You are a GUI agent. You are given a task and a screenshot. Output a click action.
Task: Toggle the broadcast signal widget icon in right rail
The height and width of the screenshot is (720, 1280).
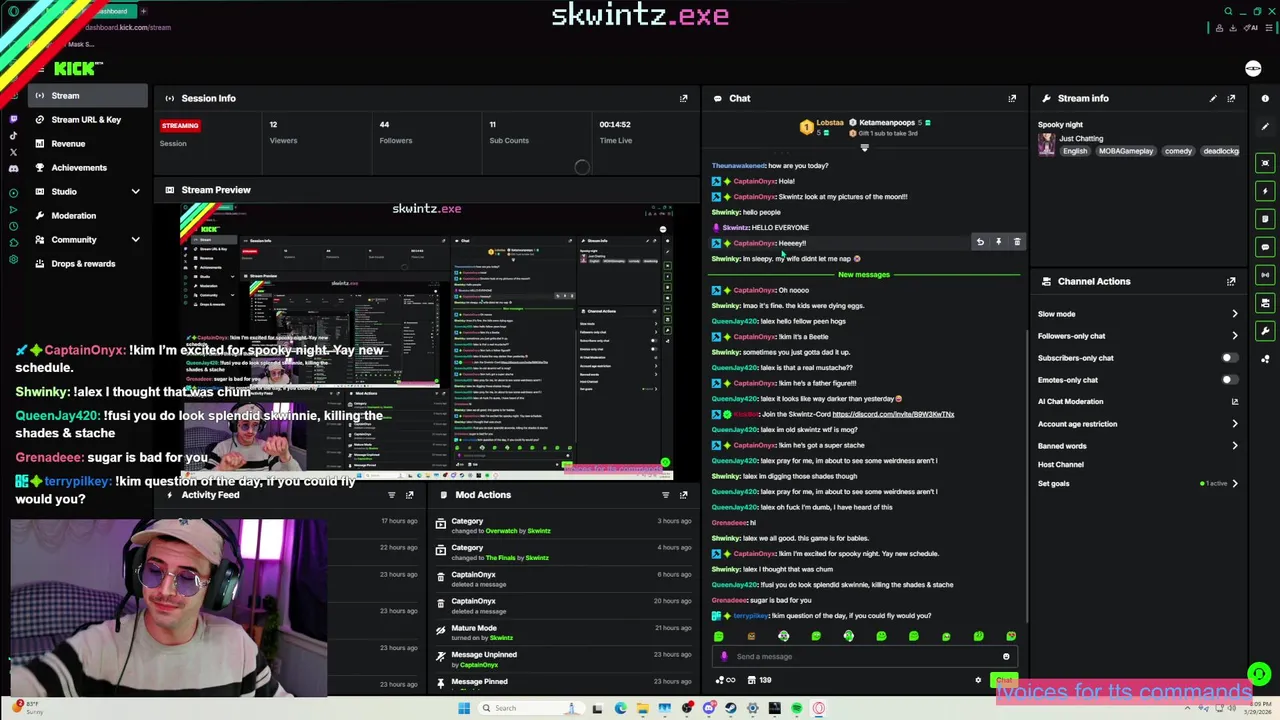(x=1265, y=275)
